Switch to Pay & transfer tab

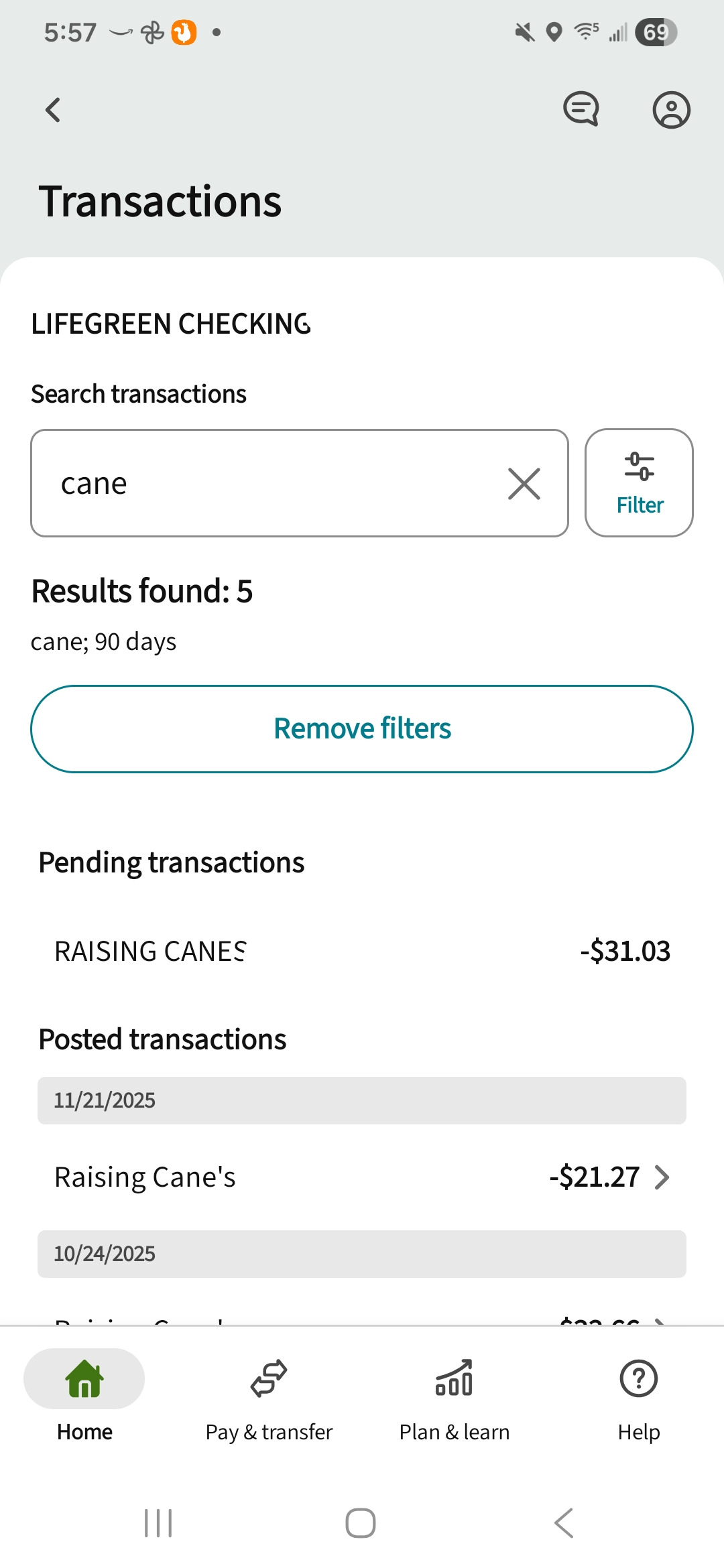click(269, 1396)
